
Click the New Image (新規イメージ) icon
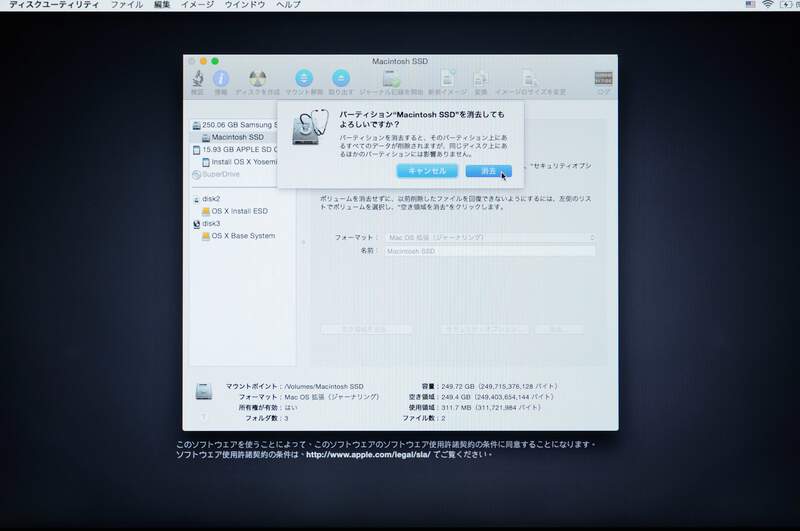tap(447, 79)
